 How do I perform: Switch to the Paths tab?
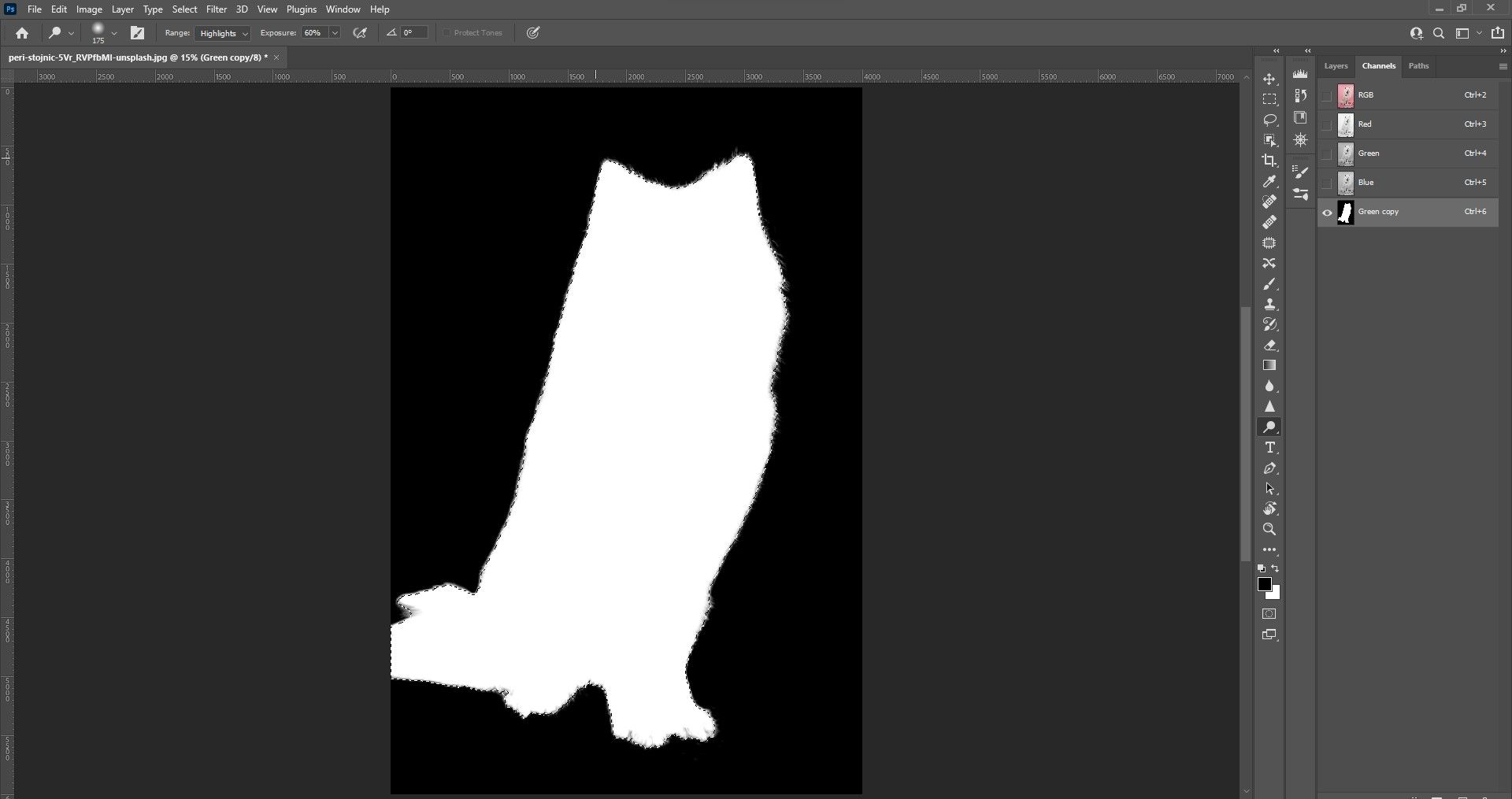[1418, 66]
